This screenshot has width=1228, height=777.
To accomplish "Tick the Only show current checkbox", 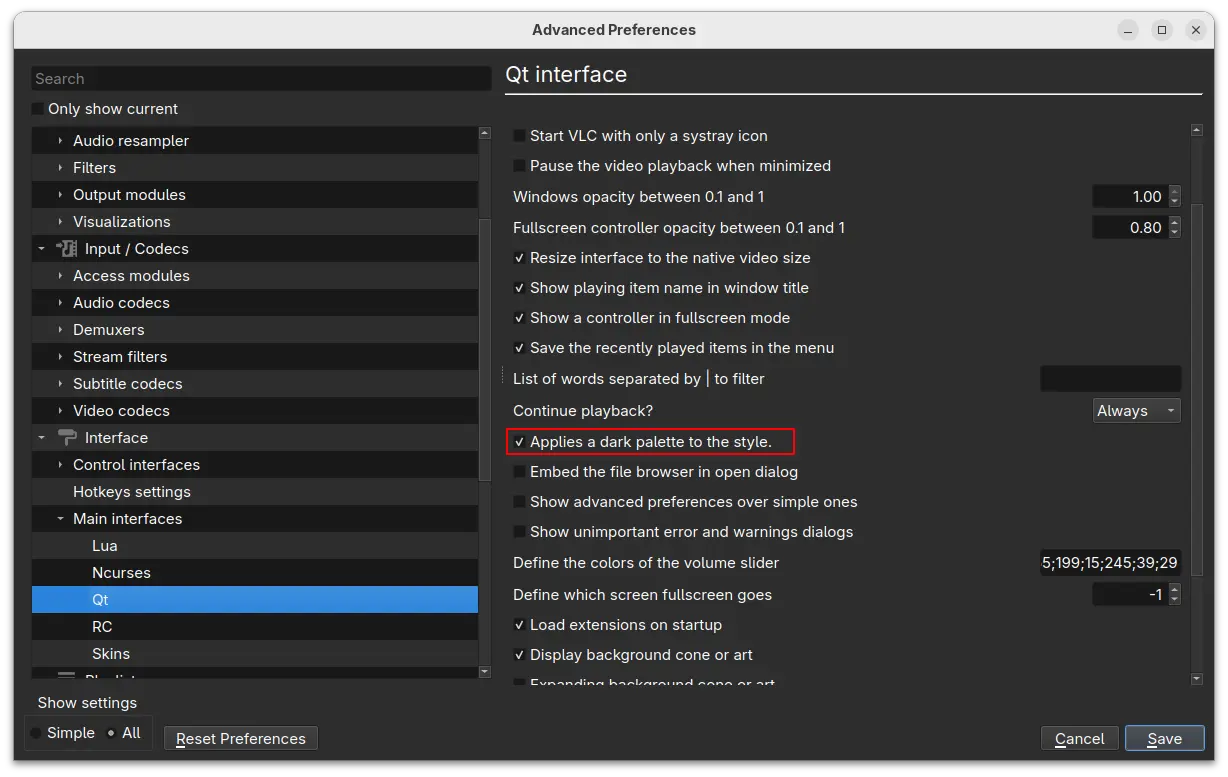I will pos(38,109).
